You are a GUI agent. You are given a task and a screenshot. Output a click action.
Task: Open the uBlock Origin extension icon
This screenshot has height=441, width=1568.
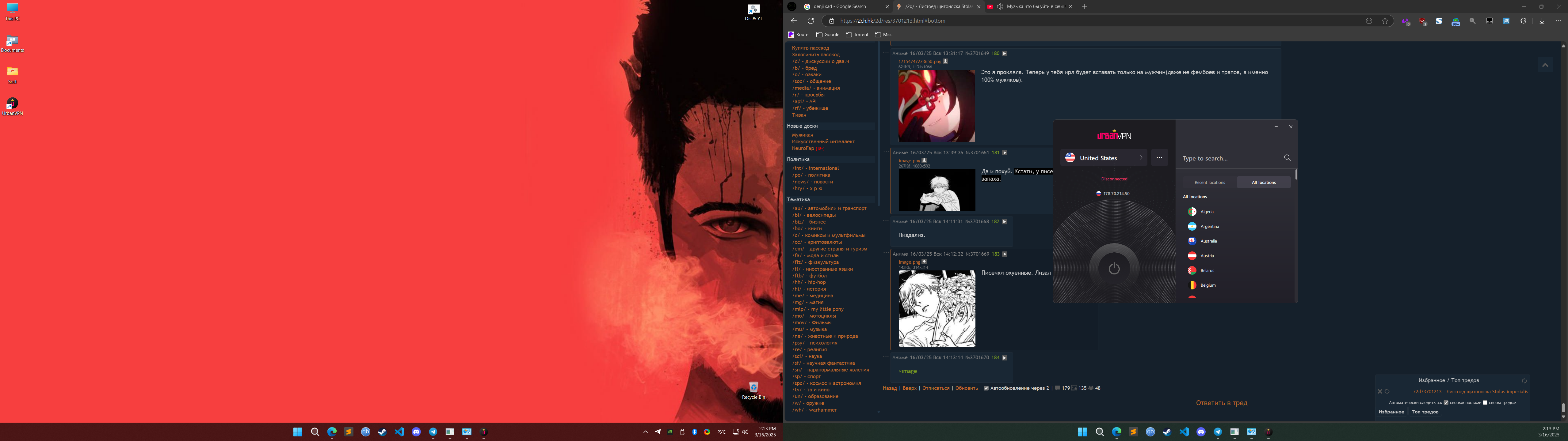(1422, 21)
